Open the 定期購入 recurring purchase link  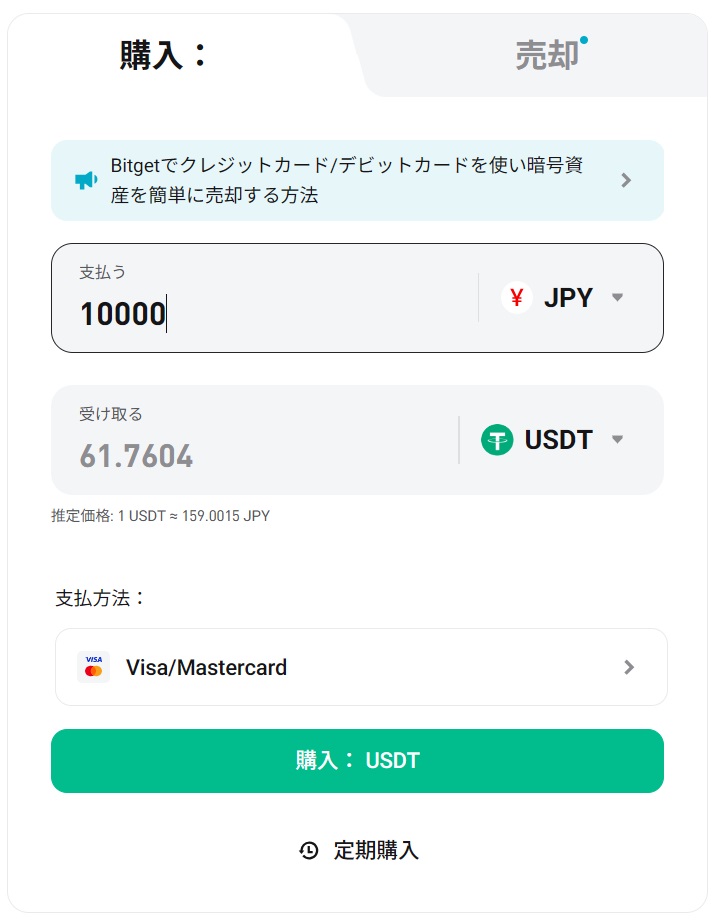(x=376, y=851)
